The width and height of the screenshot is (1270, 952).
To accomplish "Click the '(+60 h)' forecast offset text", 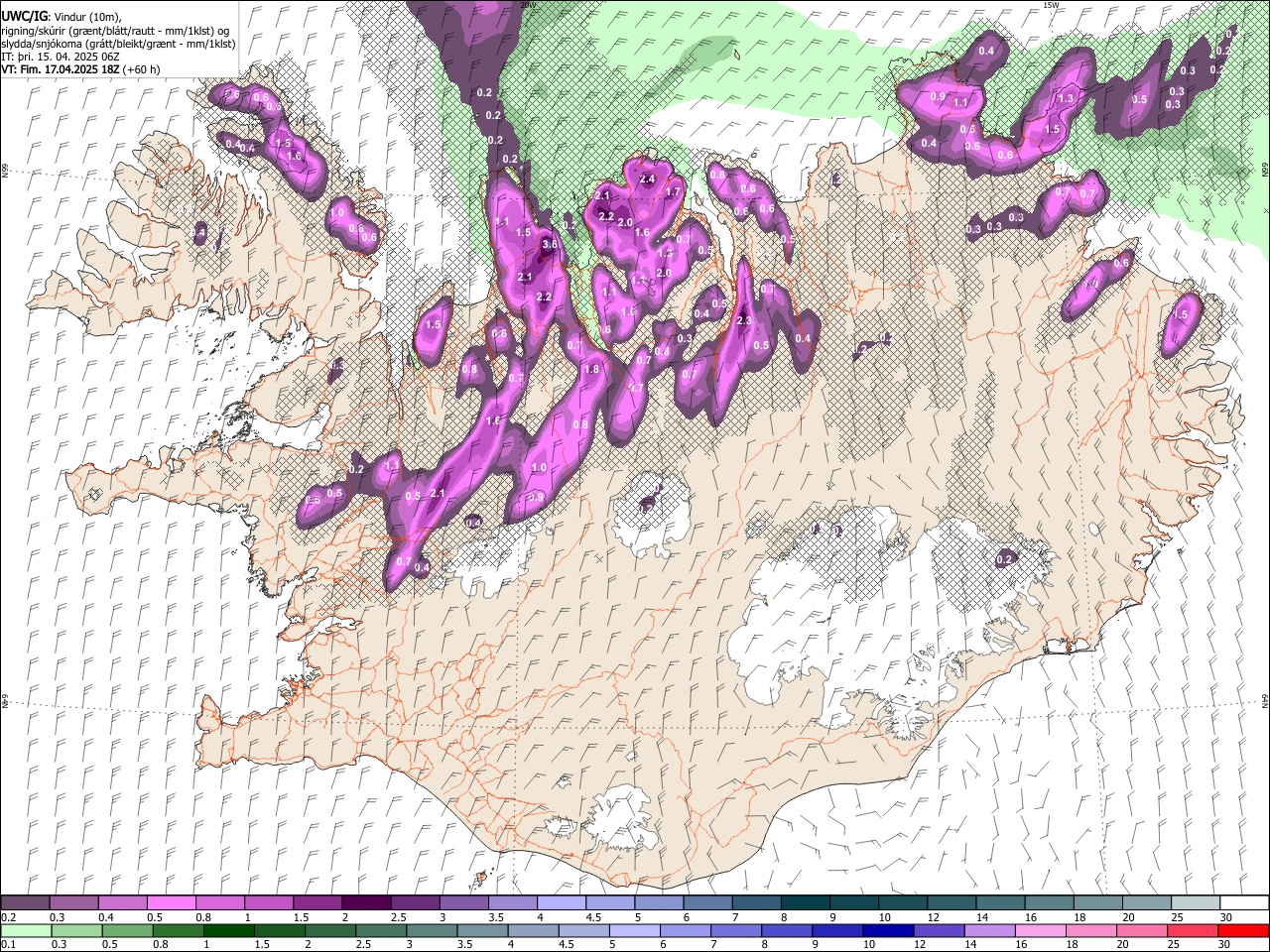I will tap(142, 69).
